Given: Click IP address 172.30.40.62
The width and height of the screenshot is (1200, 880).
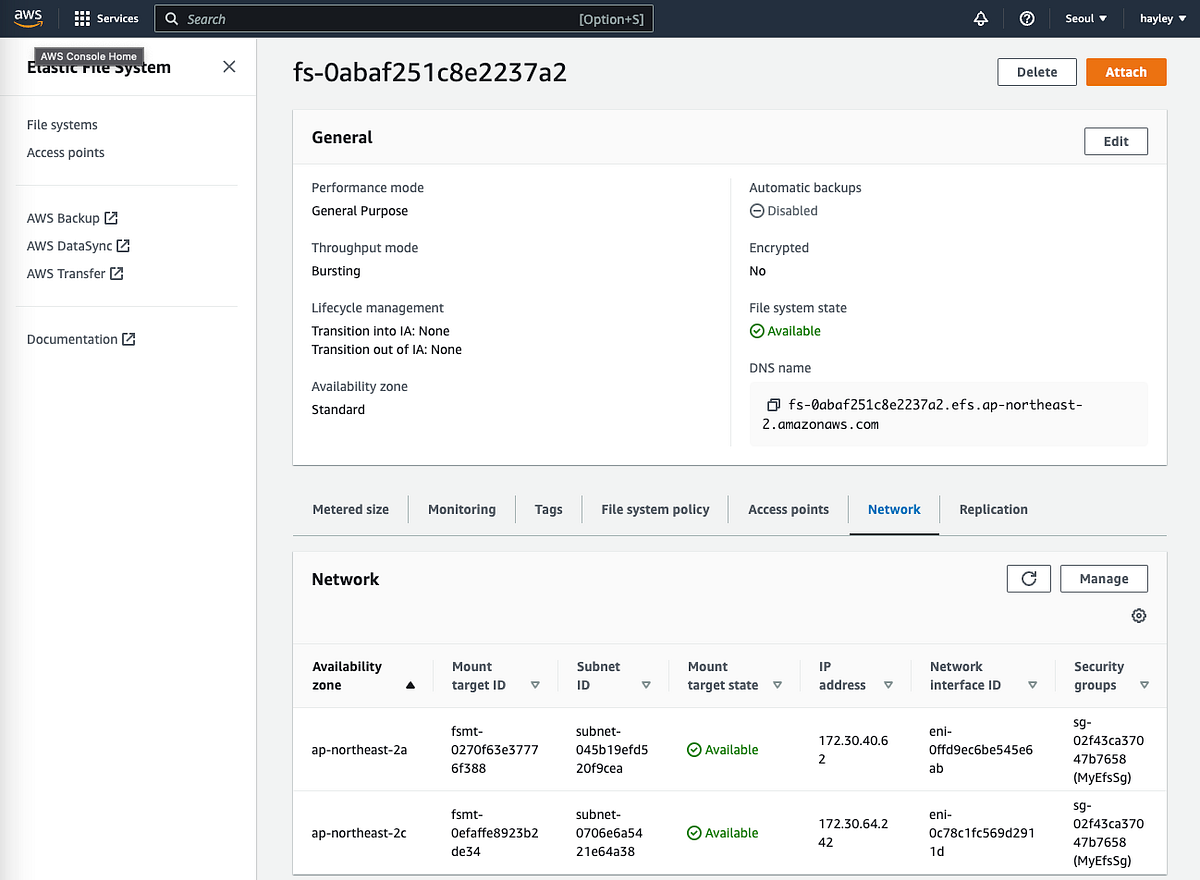Looking at the screenshot, I should [855, 749].
